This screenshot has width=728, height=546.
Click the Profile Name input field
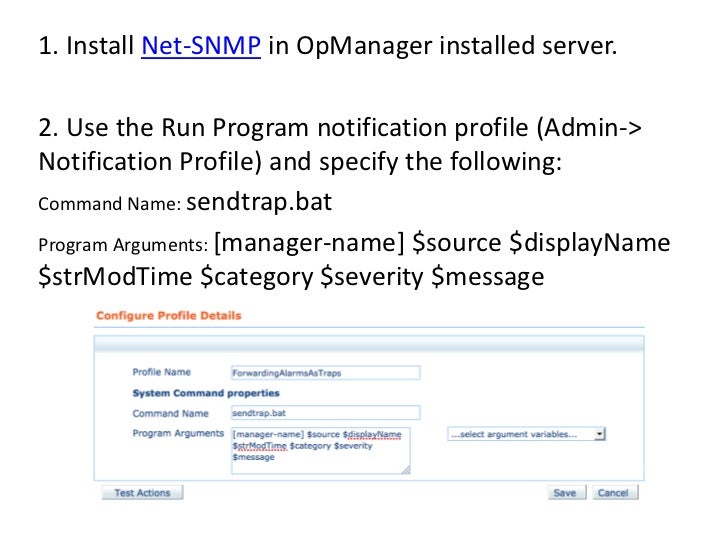pos(325,373)
